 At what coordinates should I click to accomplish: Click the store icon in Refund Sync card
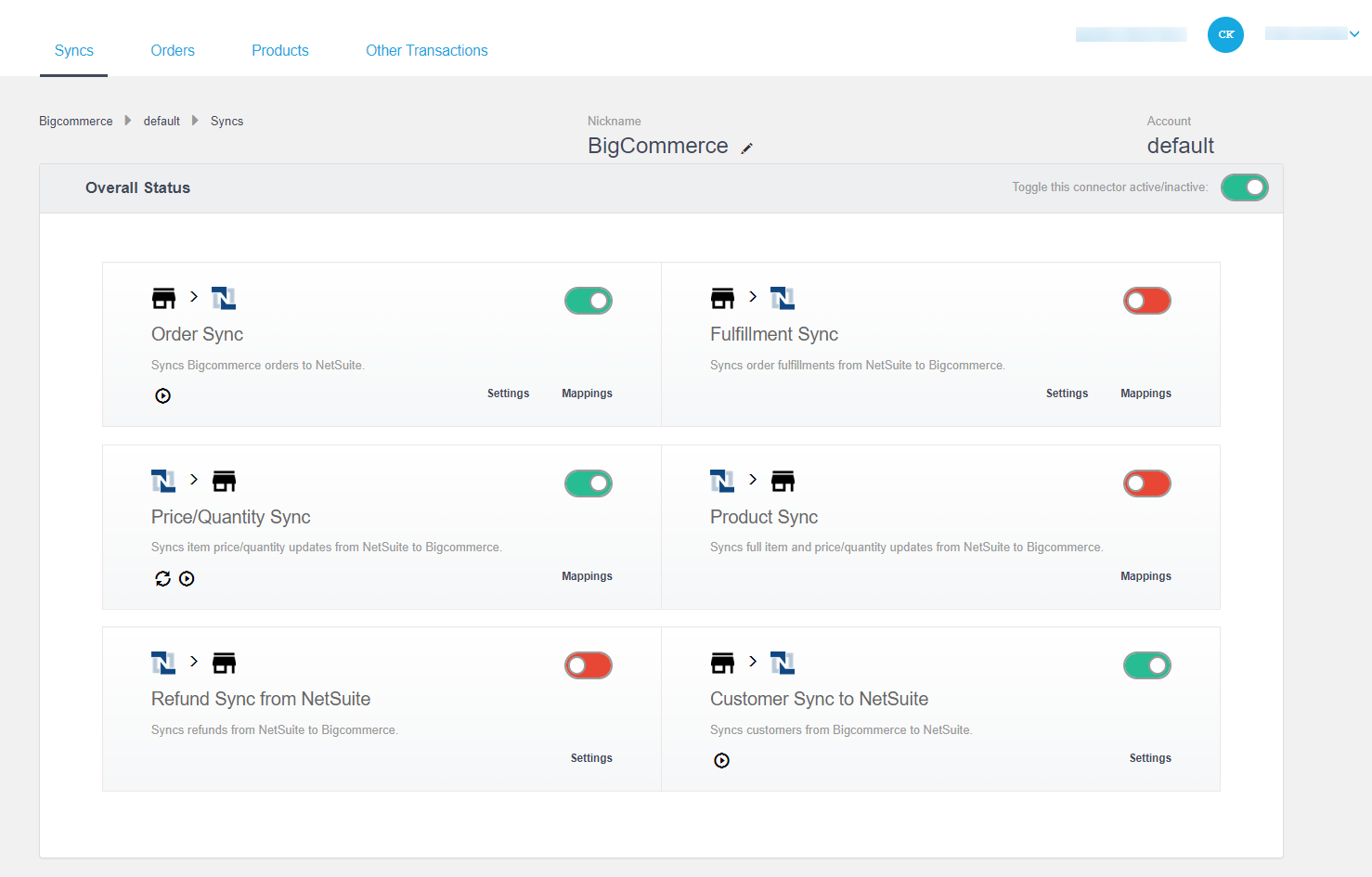pyautogui.click(x=225, y=663)
